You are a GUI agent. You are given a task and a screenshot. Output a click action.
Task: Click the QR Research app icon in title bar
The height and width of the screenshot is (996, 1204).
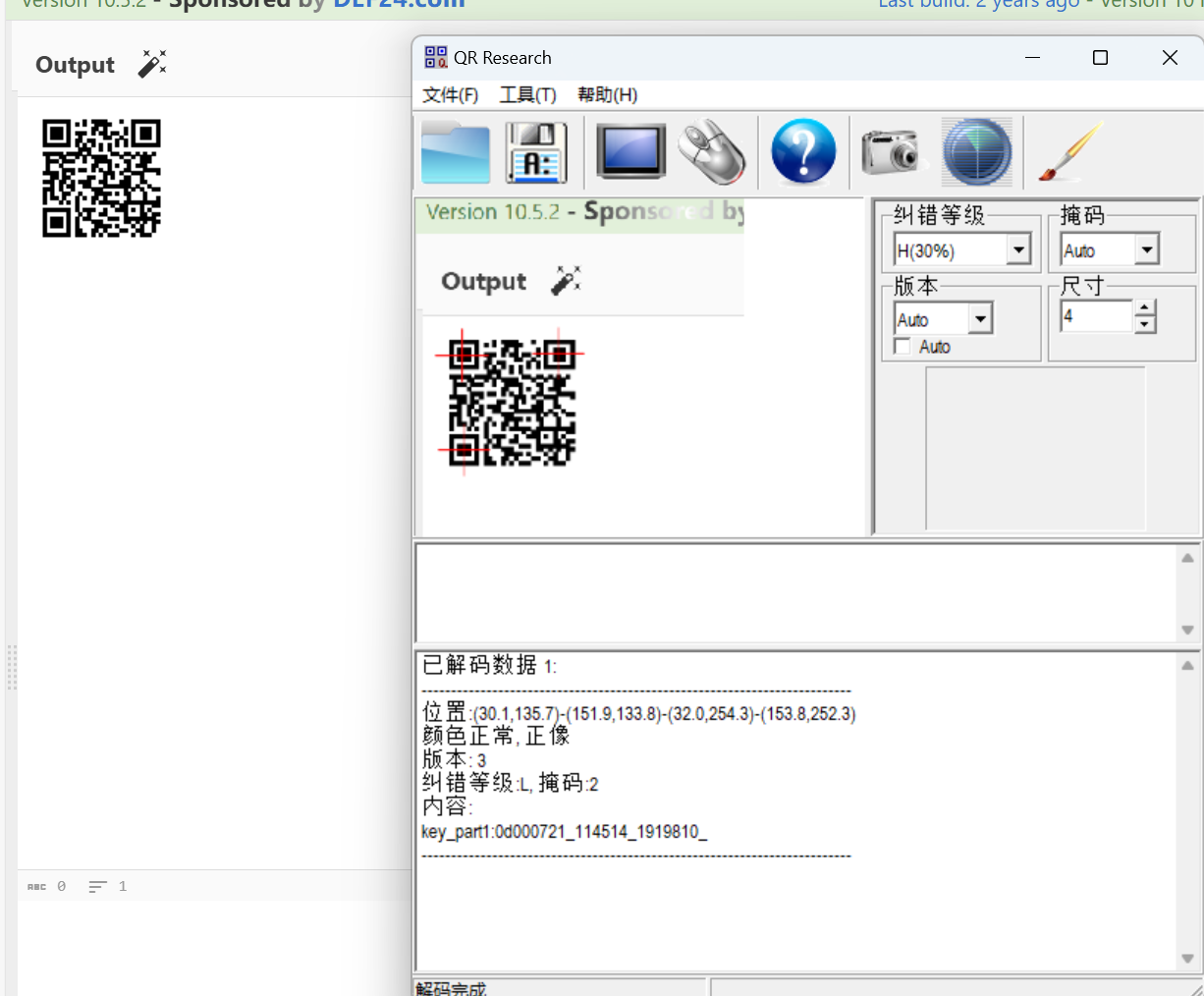pyautogui.click(x=436, y=57)
